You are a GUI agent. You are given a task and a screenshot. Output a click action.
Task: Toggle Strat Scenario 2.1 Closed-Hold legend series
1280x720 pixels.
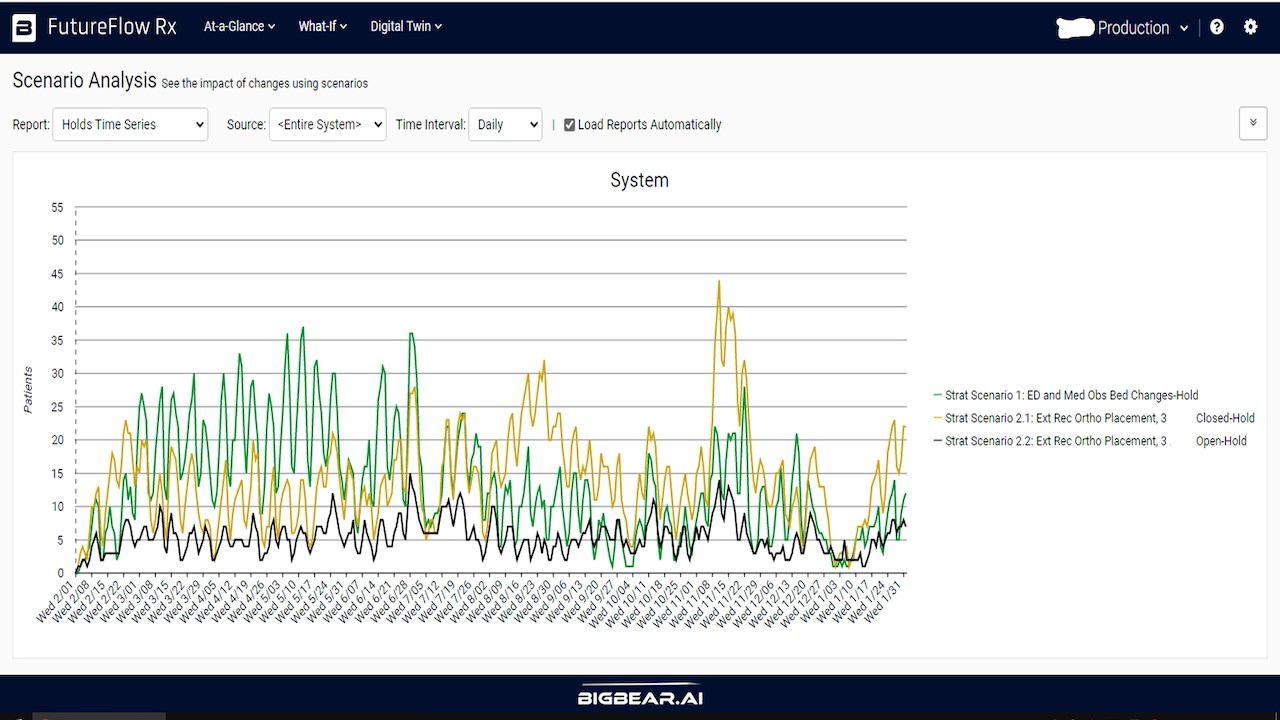(x=1094, y=418)
